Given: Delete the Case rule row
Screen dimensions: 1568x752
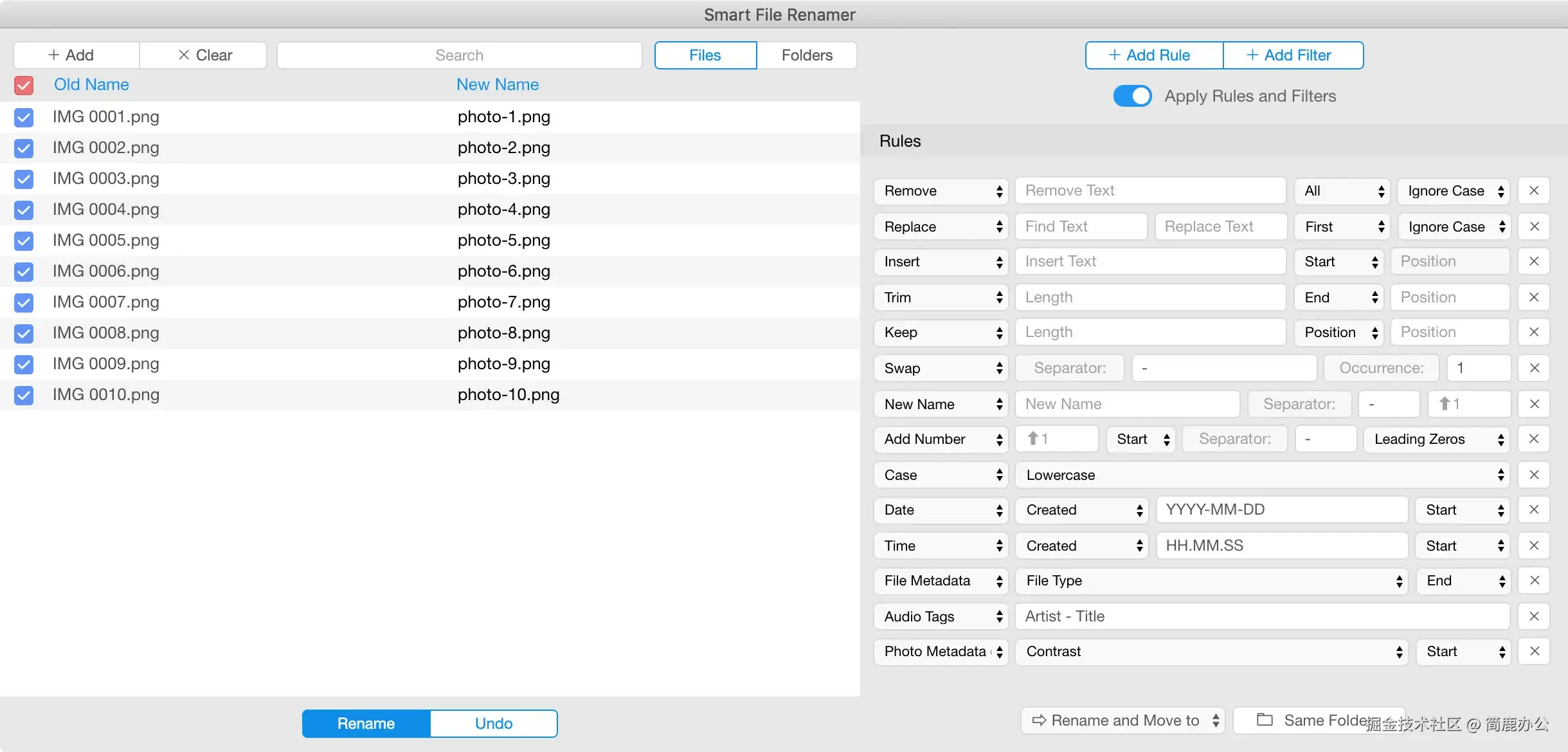Looking at the screenshot, I should coord(1534,475).
